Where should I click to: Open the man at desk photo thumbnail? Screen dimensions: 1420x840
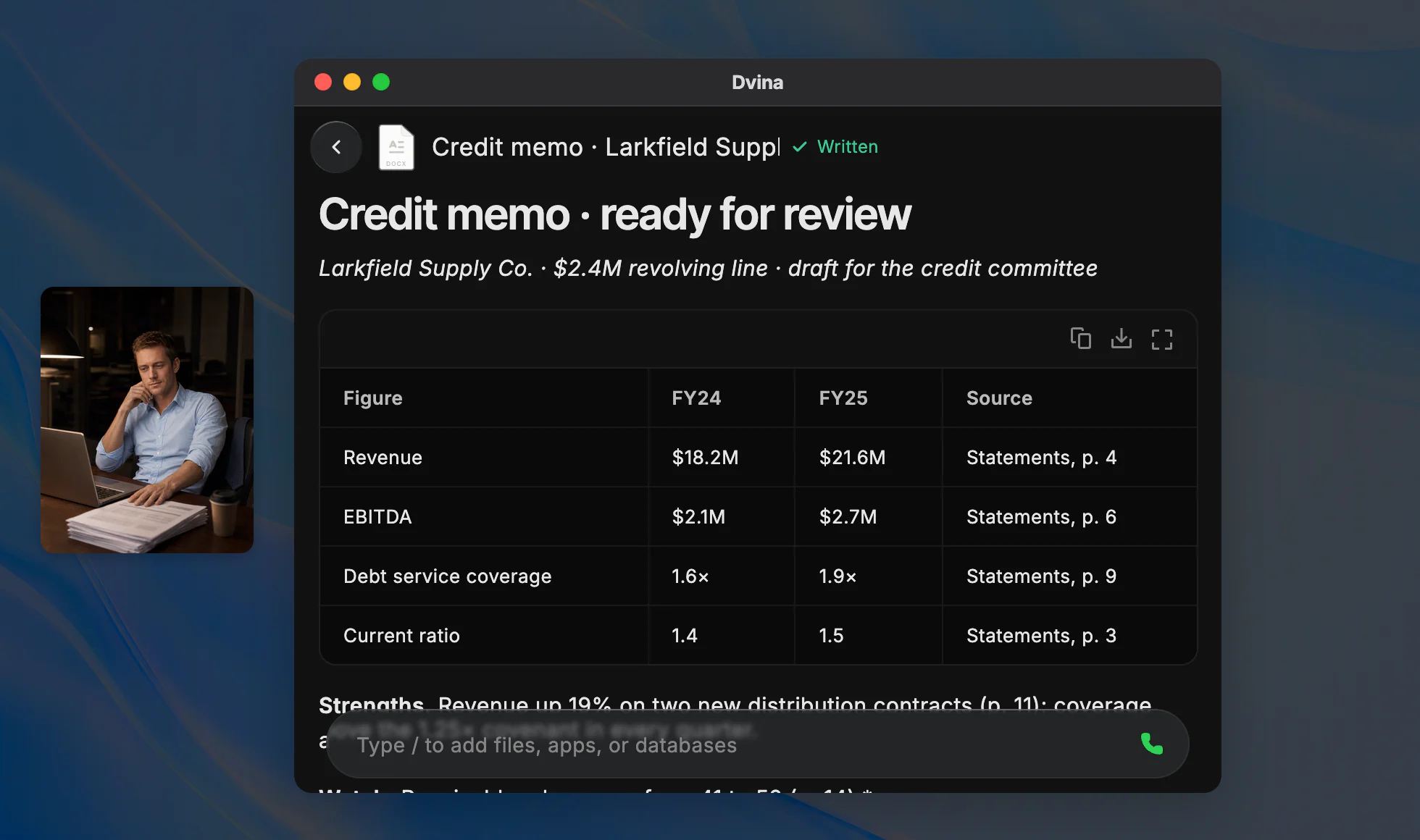tap(147, 420)
